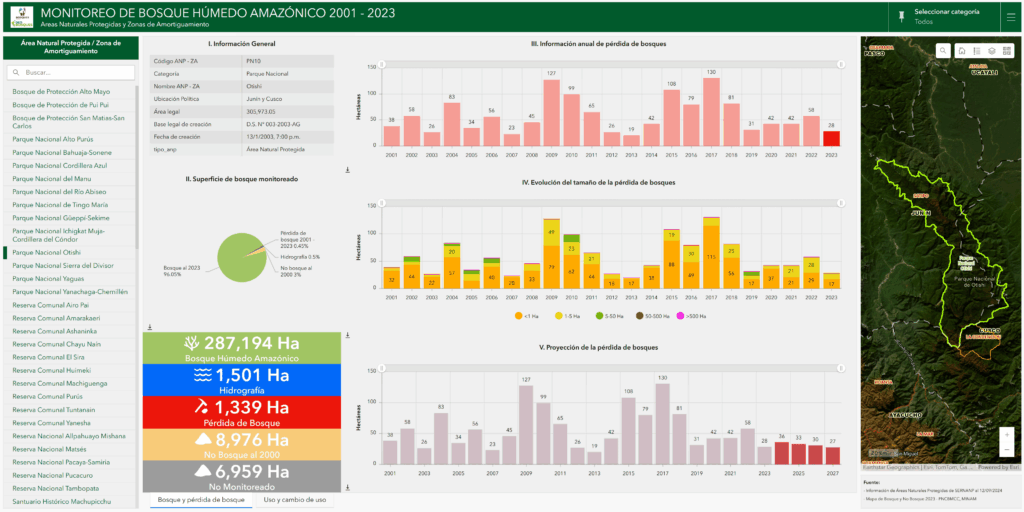Screen dimensions: 1024x512
Task: Click the 287,194 Ha Bosque Húmedo Amazónico card
Action: 242,348
